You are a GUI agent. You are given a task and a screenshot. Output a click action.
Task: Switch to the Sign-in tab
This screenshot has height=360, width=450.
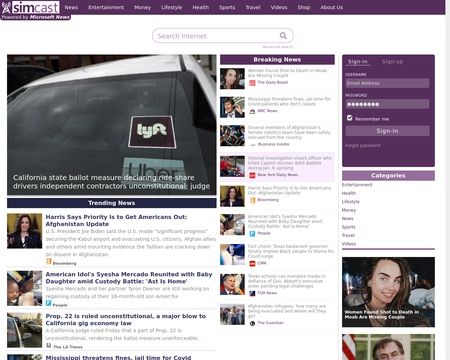(x=358, y=62)
